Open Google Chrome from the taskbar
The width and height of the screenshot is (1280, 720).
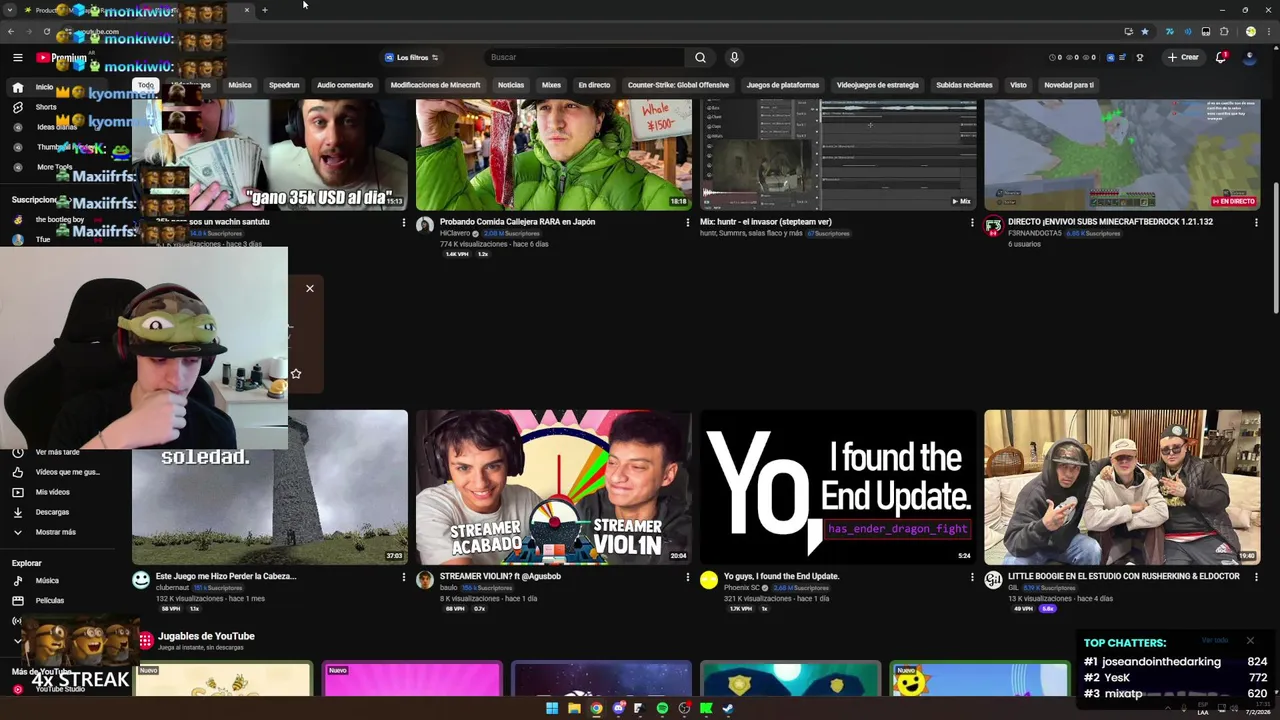point(596,708)
